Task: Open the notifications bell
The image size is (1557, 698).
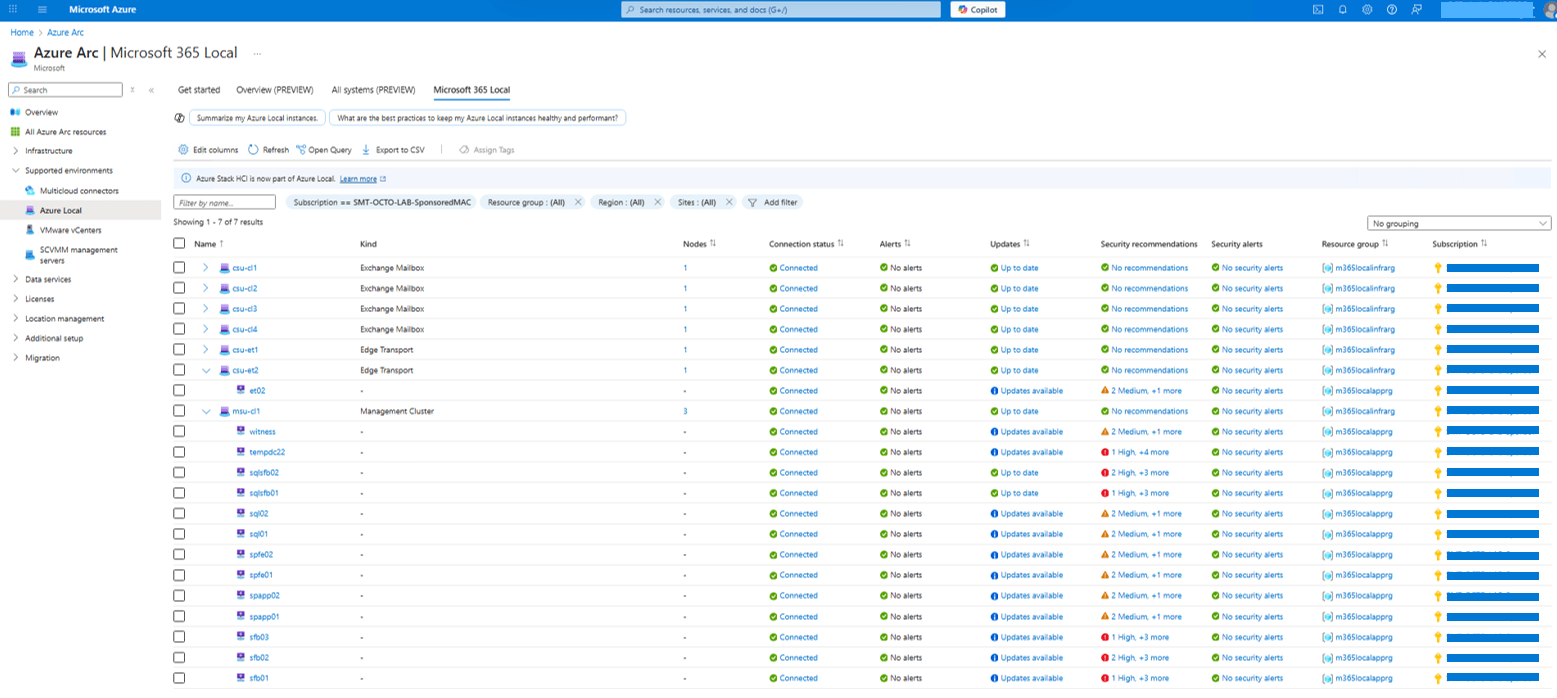Action: [x=1341, y=9]
